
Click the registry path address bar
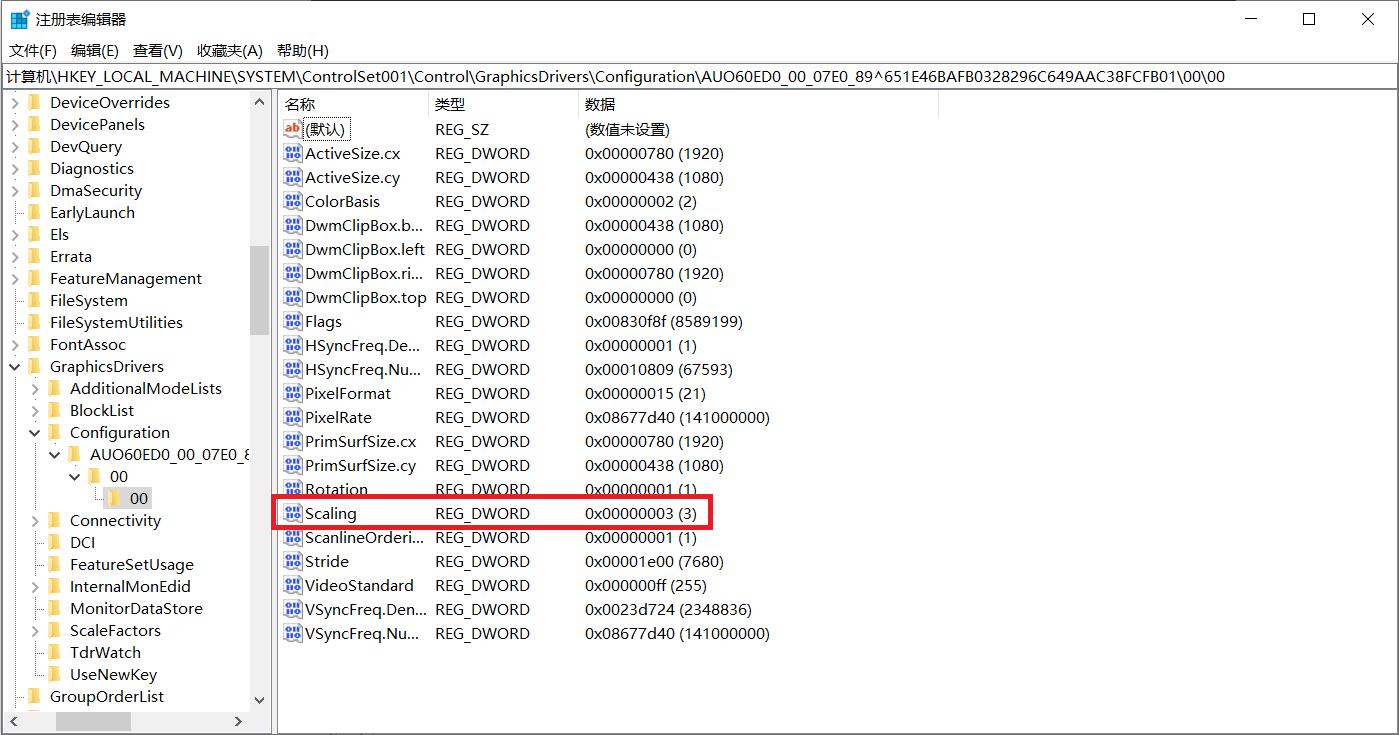pyautogui.click(x=698, y=77)
